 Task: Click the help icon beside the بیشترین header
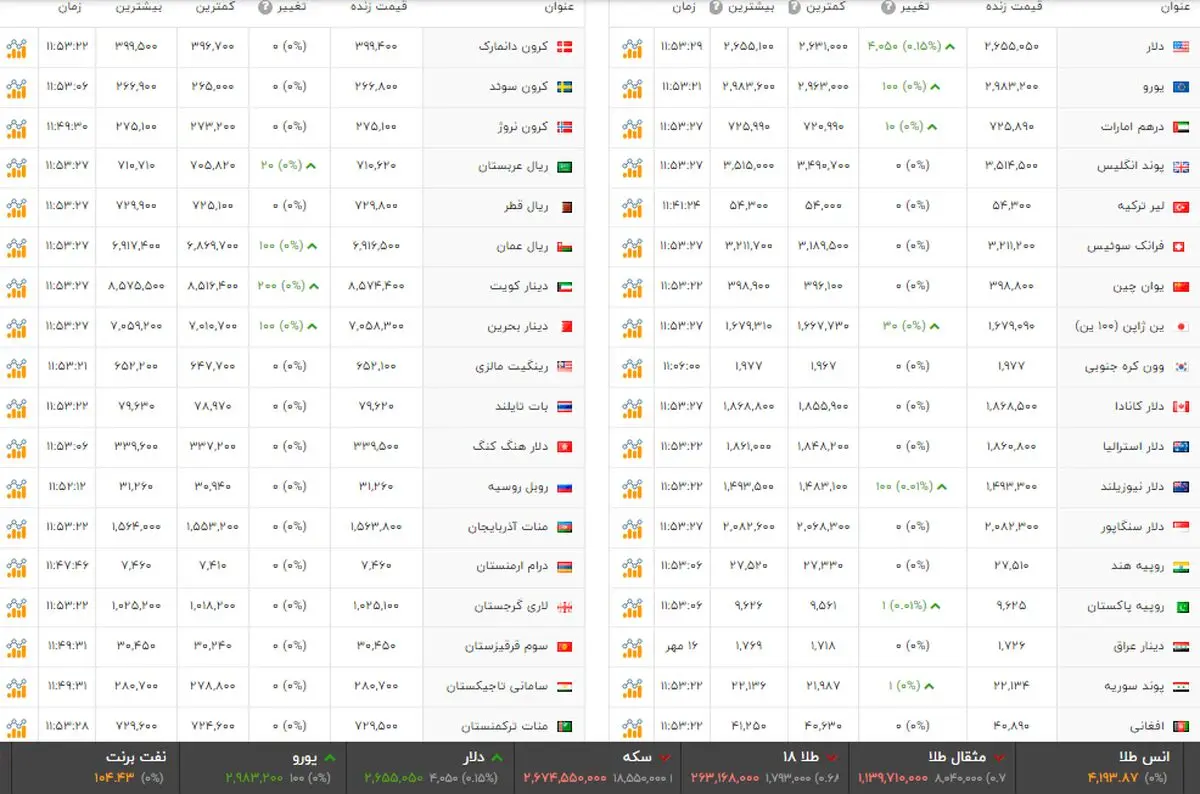[x=717, y=8]
